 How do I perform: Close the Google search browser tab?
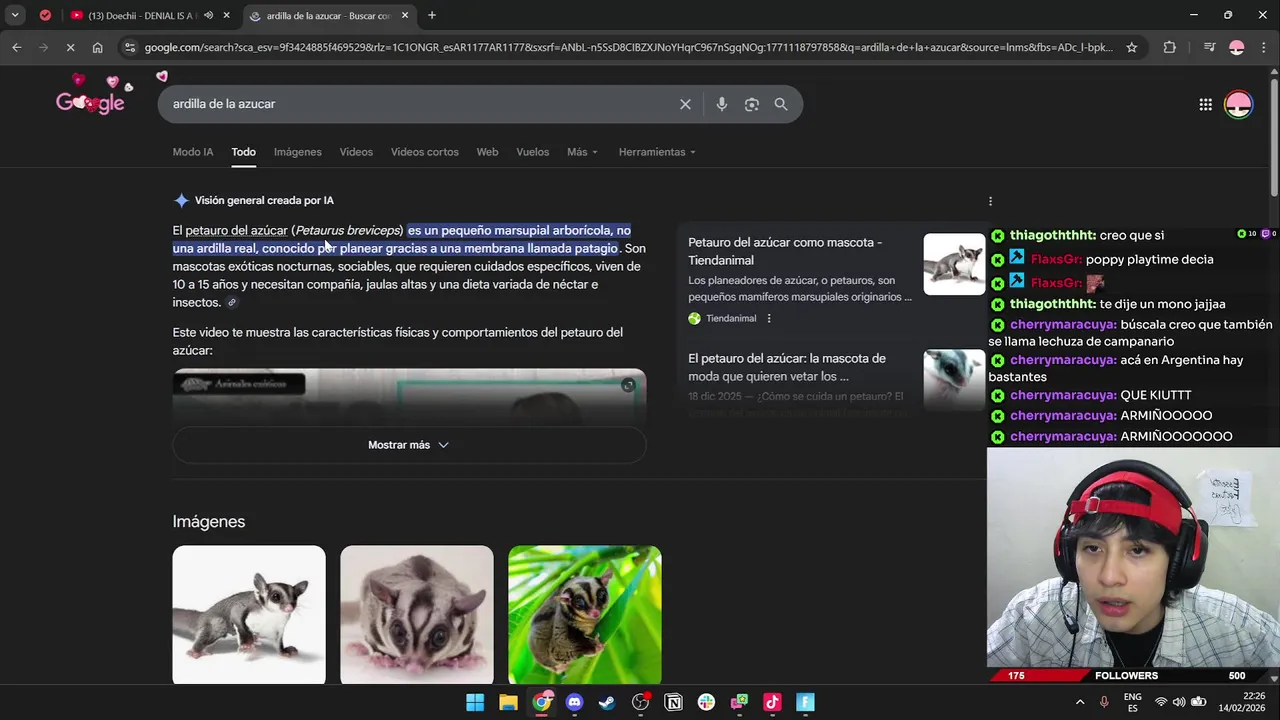pyautogui.click(x=405, y=15)
